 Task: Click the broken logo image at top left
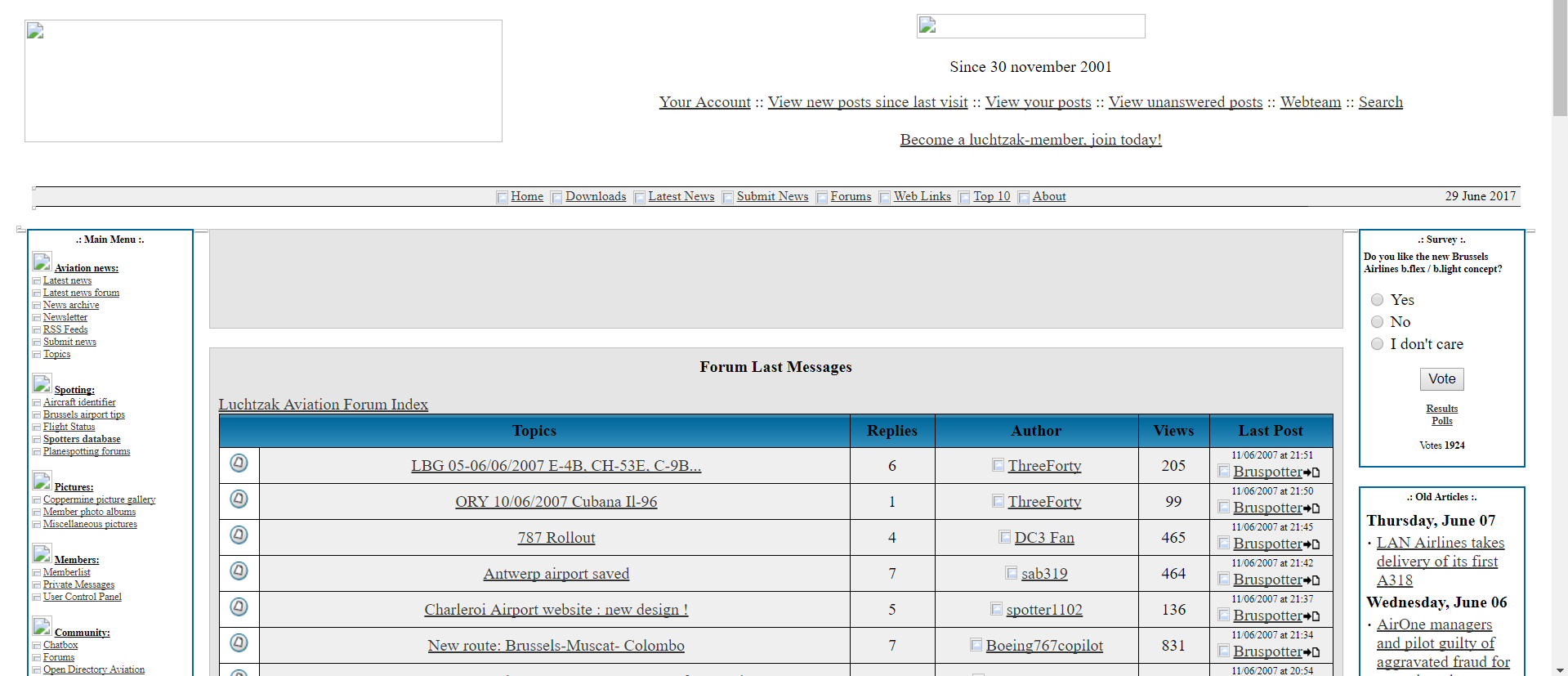coord(263,81)
